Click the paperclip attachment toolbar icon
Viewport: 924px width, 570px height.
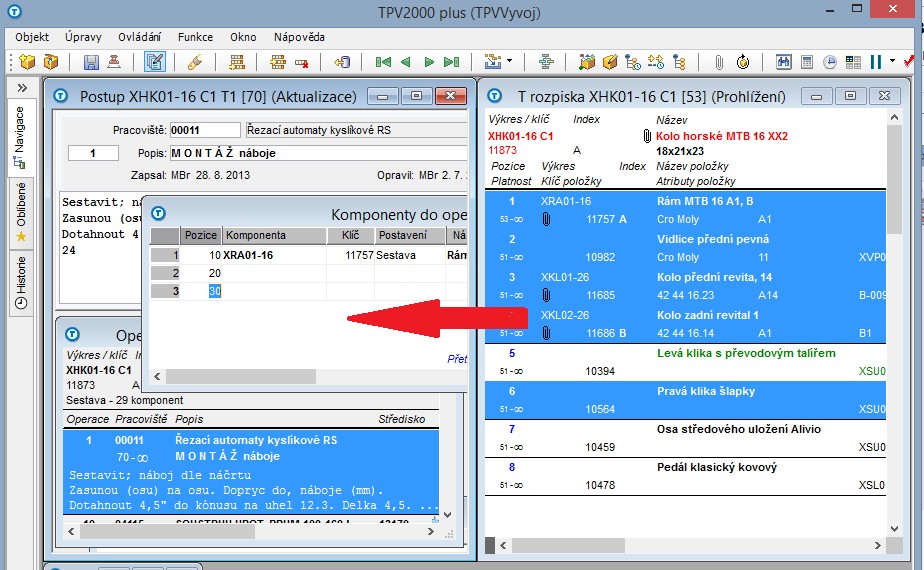[718, 62]
